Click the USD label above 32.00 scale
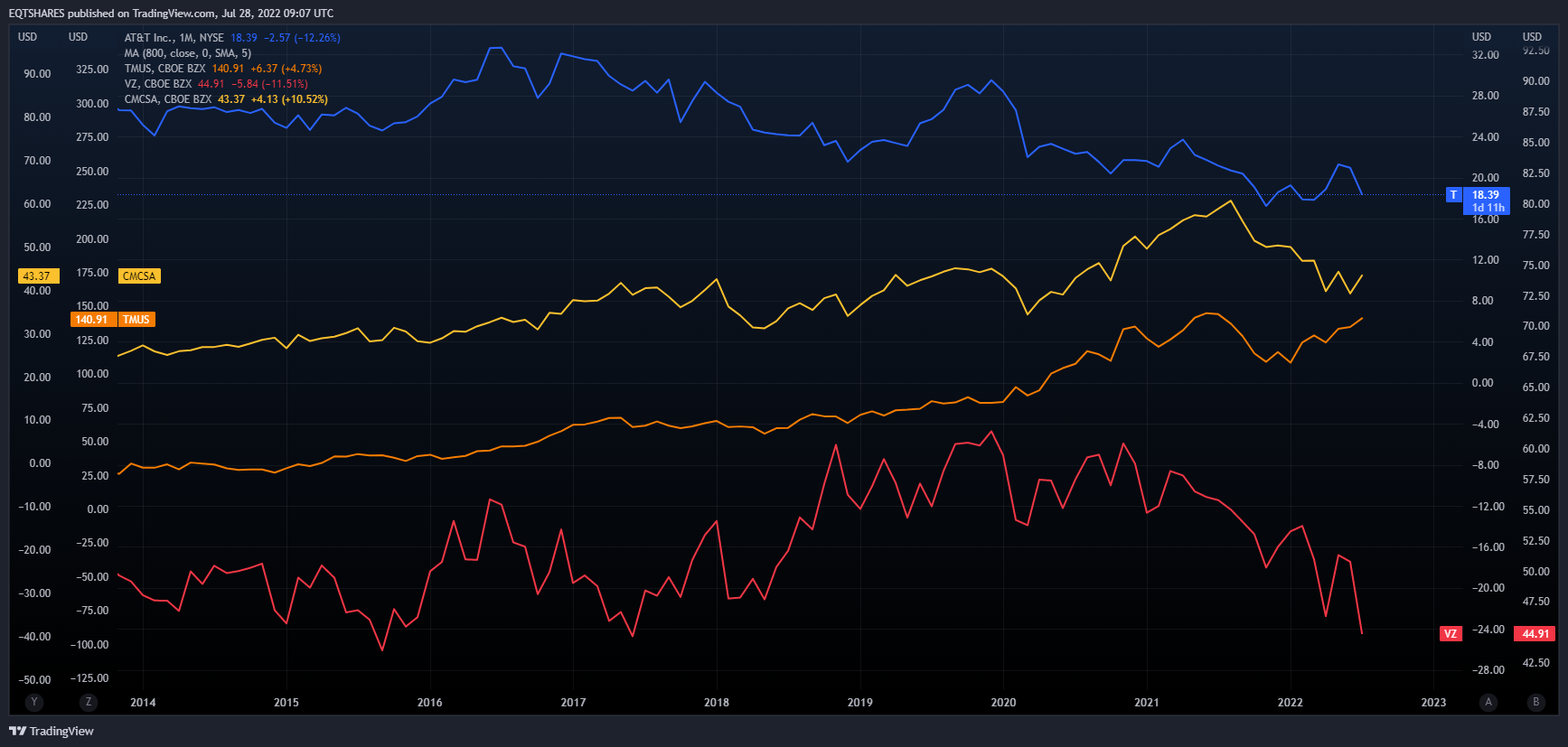Image resolution: width=1568 pixels, height=747 pixels. point(1481,37)
